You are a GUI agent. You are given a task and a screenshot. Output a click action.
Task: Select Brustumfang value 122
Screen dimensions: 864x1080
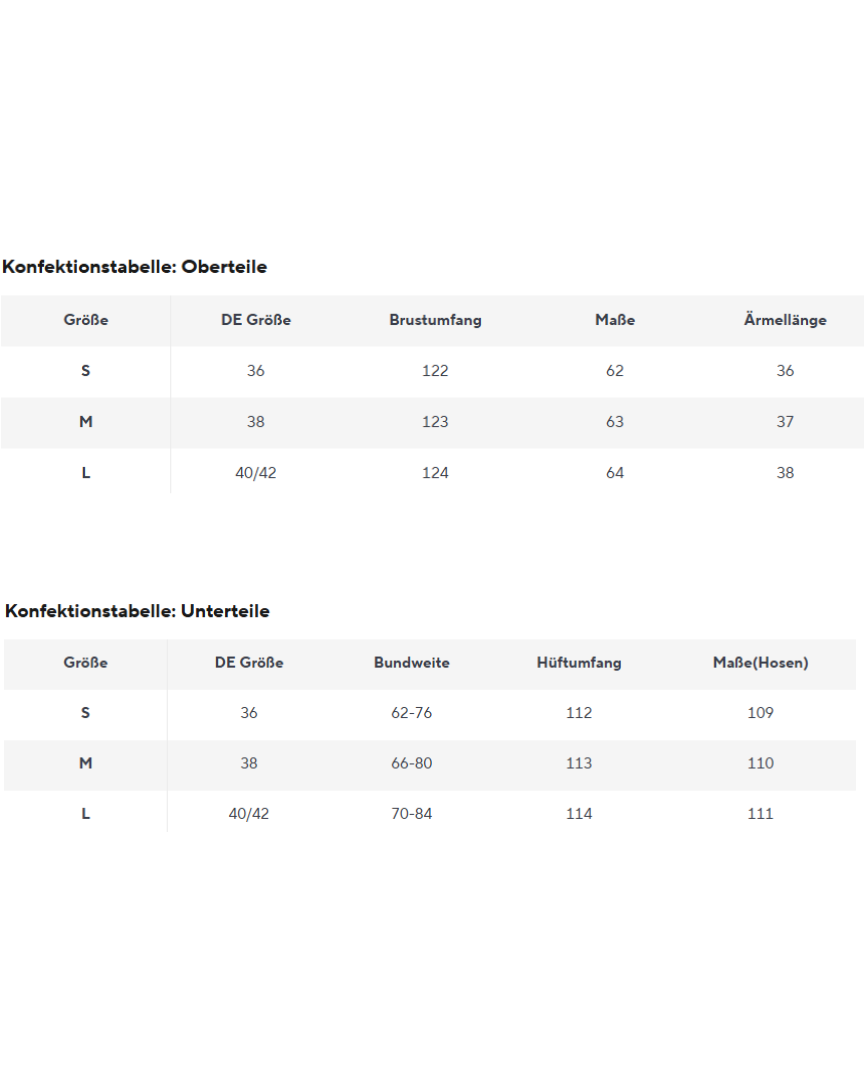[x=435, y=371]
